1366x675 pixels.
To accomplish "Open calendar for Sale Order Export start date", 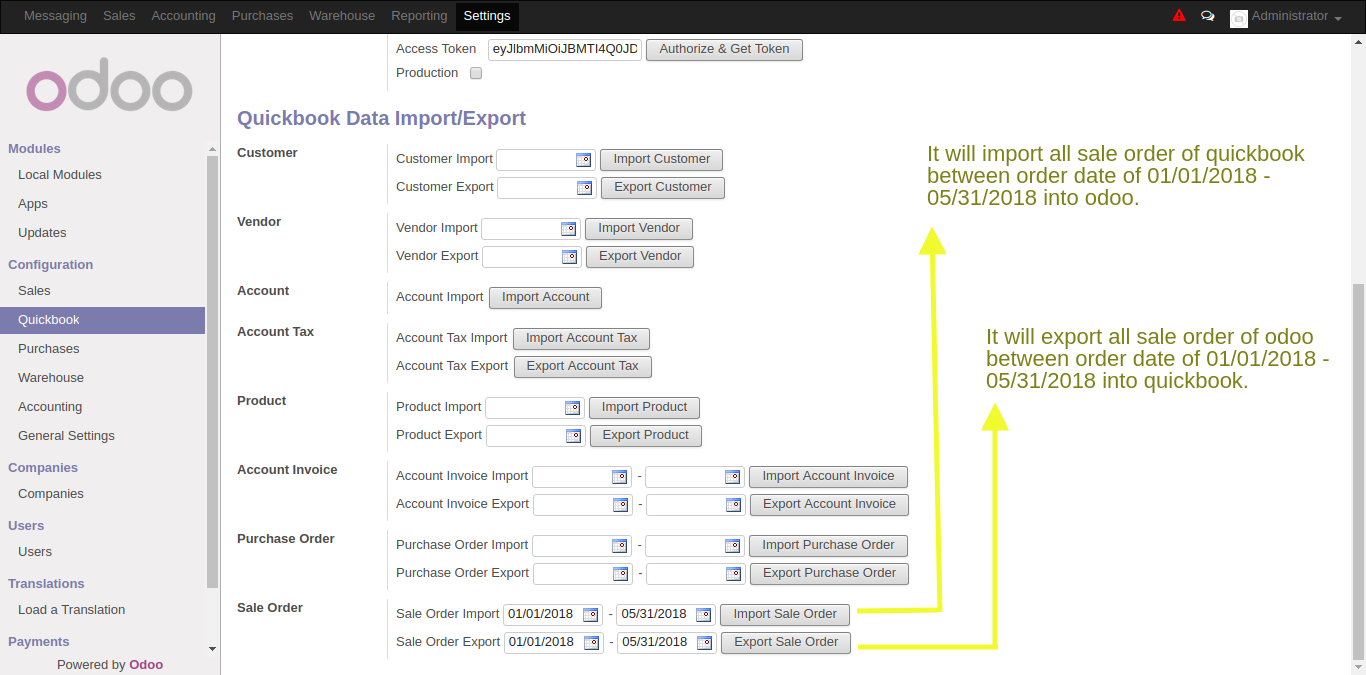I will pos(591,643).
